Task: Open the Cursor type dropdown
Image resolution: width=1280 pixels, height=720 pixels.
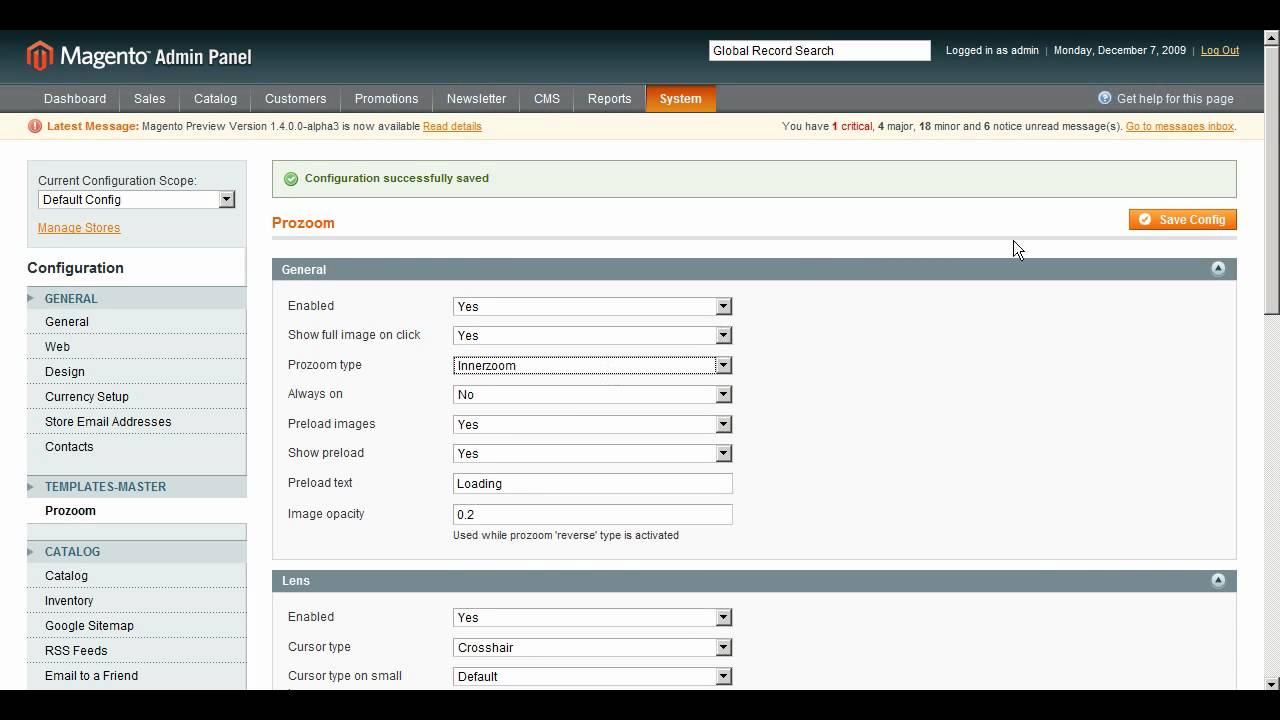Action: [x=593, y=647]
